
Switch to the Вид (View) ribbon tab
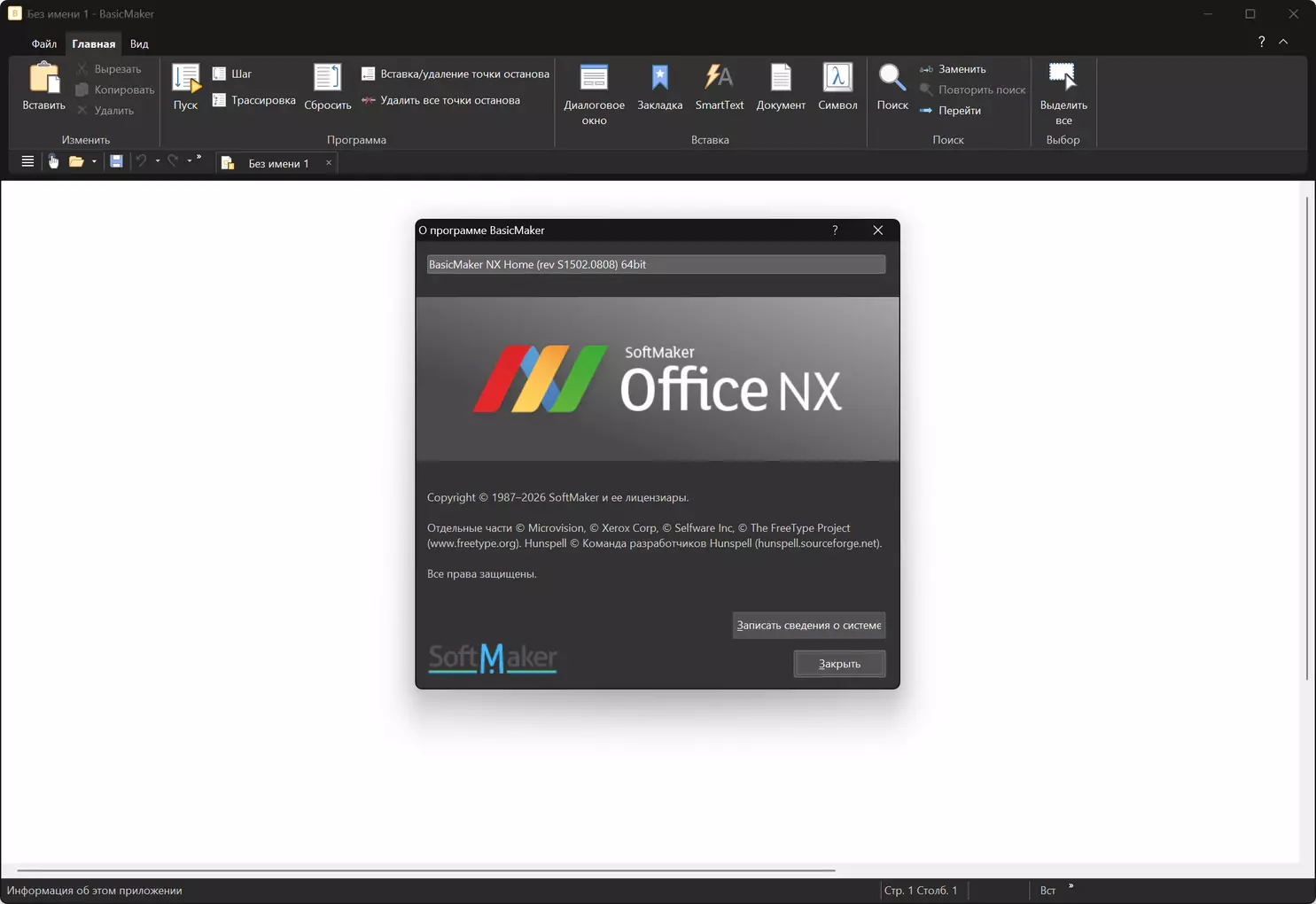(139, 43)
